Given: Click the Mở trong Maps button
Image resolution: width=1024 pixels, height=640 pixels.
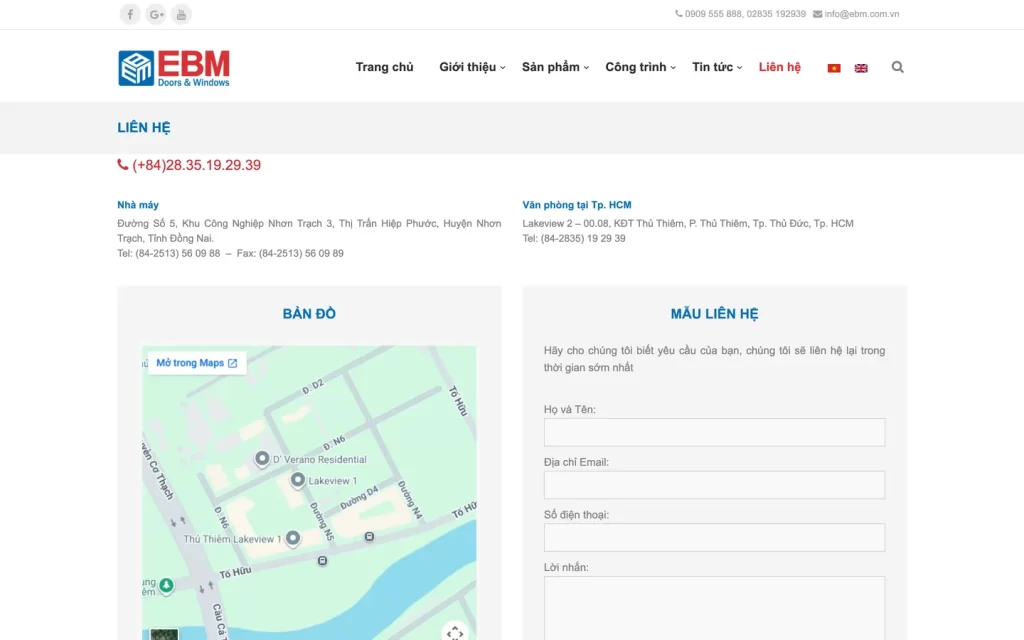Looking at the screenshot, I should pyautogui.click(x=197, y=362).
